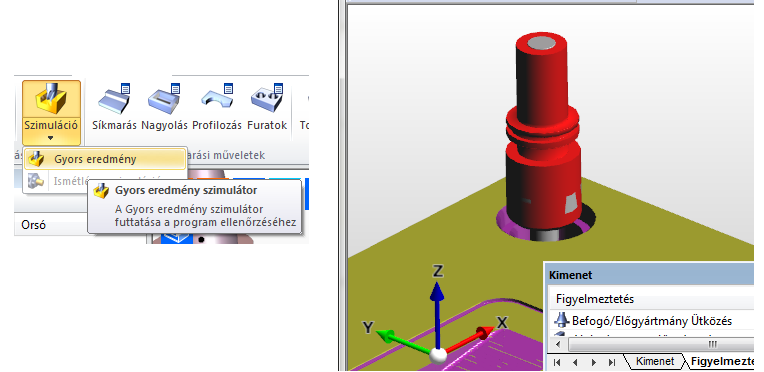Click the left scroll arrow in Kimenet
The width and height of the screenshot is (764, 372).
click(x=558, y=345)
